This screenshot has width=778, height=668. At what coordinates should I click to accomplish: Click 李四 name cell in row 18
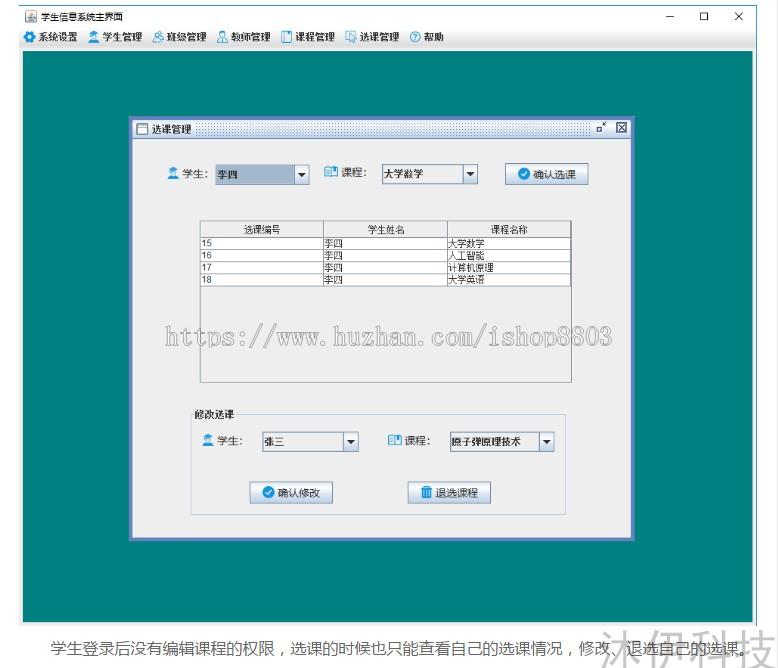tap(386, 280)
